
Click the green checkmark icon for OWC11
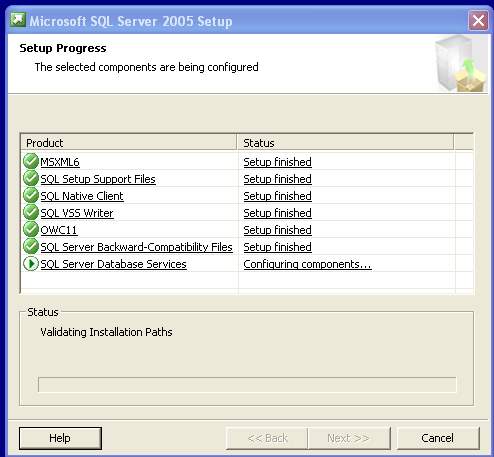point(31,230)
